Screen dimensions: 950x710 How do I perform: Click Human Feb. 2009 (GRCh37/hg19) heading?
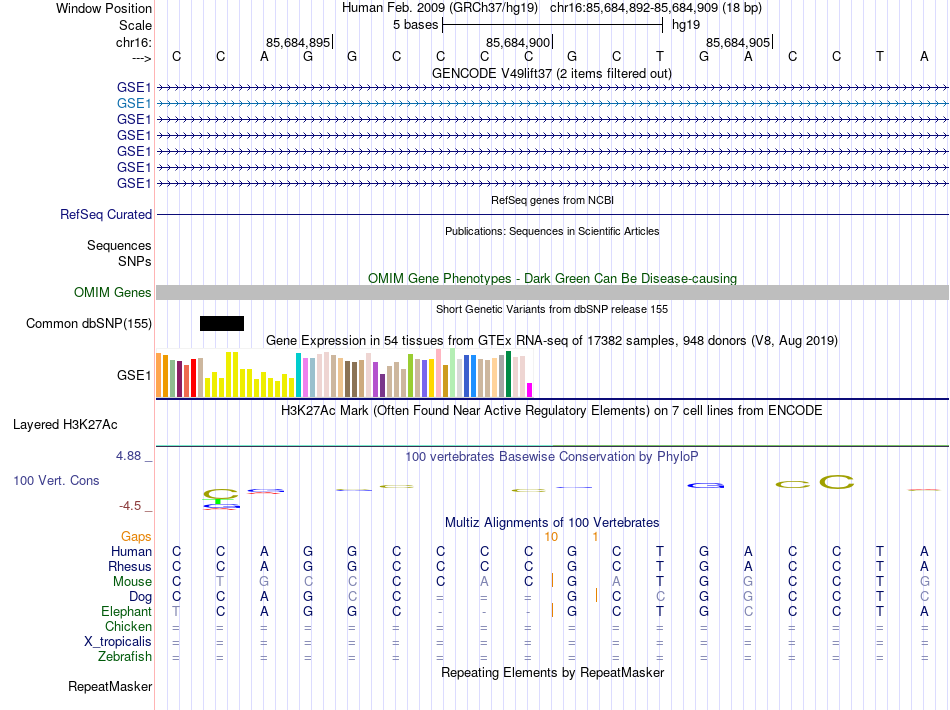click(440, 8)
